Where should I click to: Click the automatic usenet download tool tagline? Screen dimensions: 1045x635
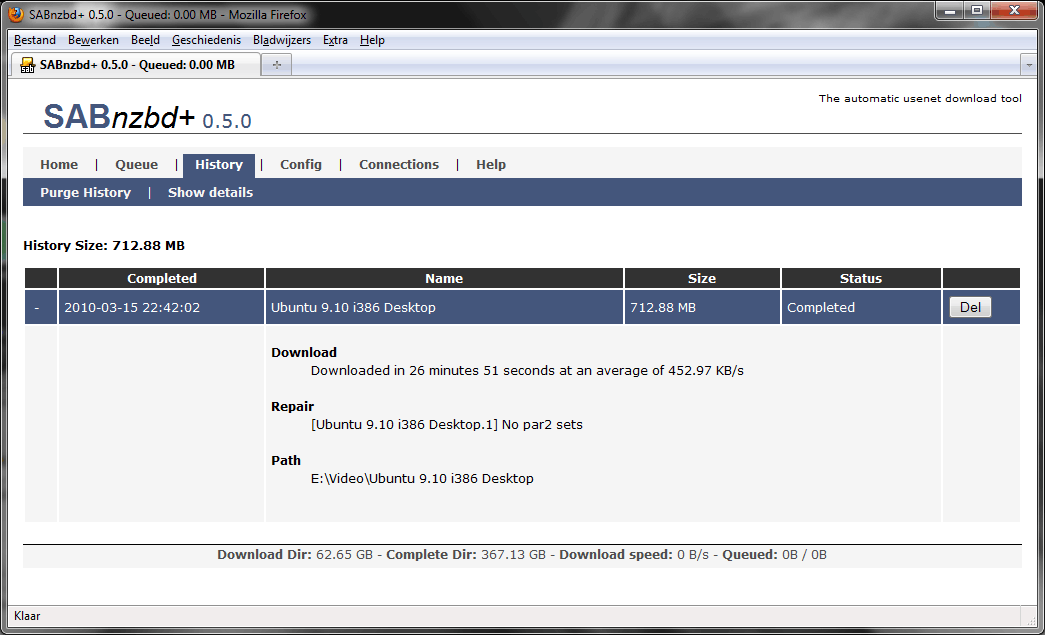920,99
